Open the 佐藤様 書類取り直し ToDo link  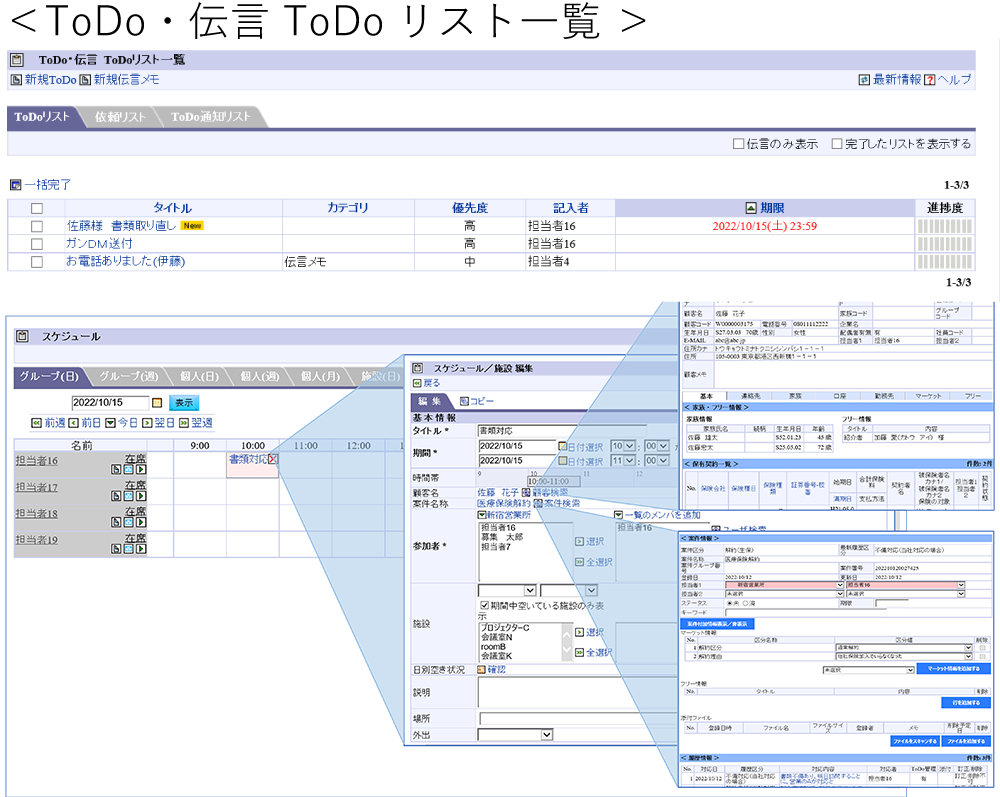[x=121, y=226]
